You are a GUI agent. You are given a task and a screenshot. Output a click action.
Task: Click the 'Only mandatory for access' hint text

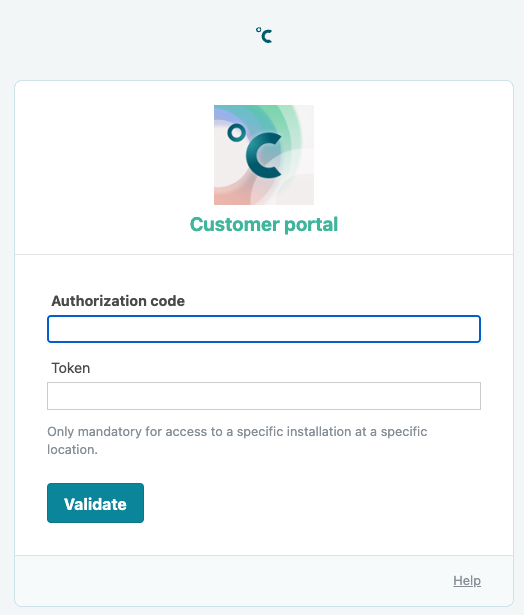237,440
